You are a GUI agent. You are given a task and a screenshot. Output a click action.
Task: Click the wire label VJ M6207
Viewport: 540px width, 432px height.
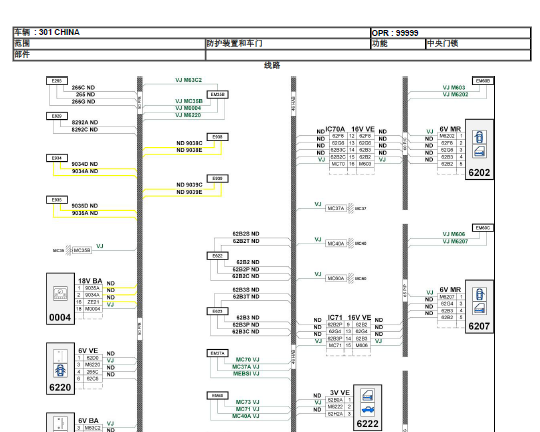pos(455,241)
